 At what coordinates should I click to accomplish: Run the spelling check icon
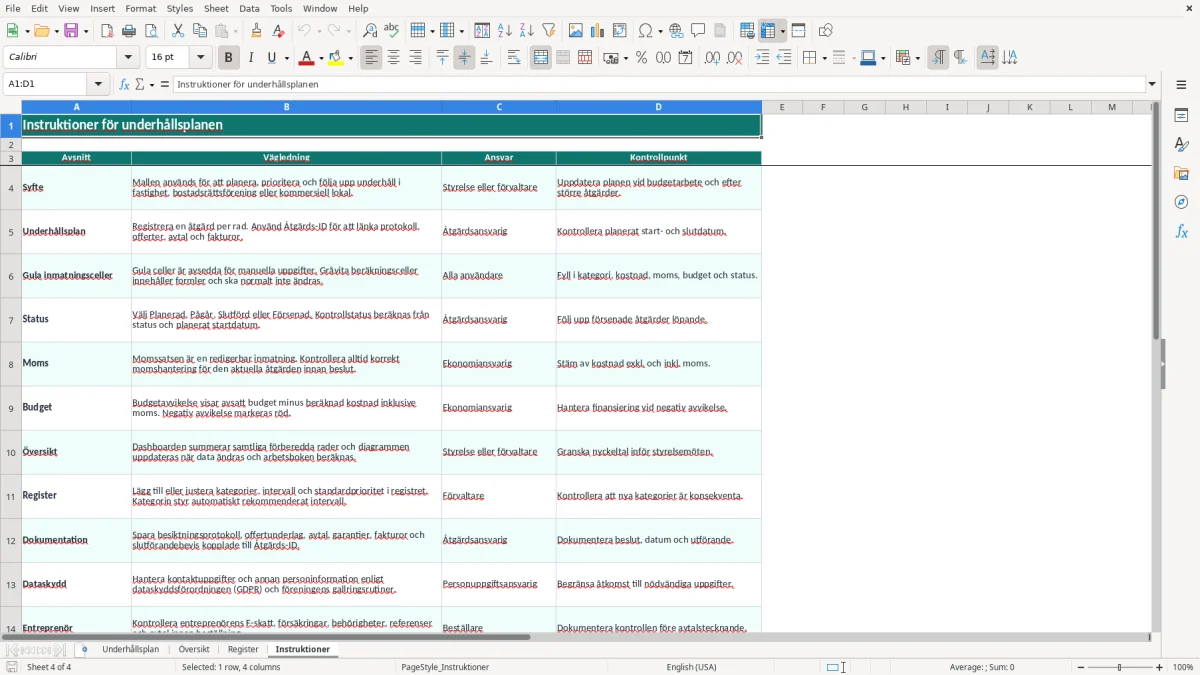[392, 31]
